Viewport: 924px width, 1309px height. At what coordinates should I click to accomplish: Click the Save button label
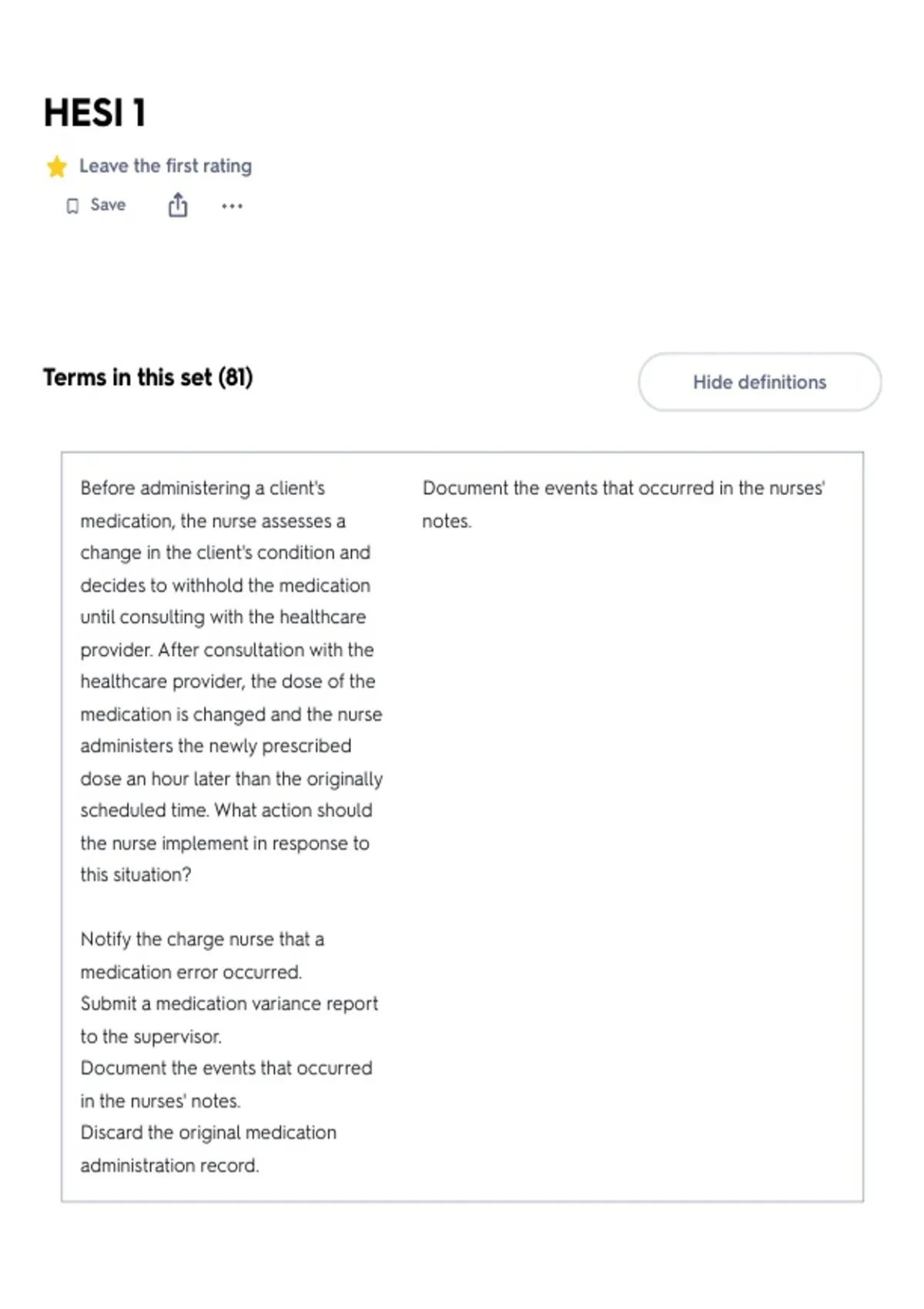108,205
